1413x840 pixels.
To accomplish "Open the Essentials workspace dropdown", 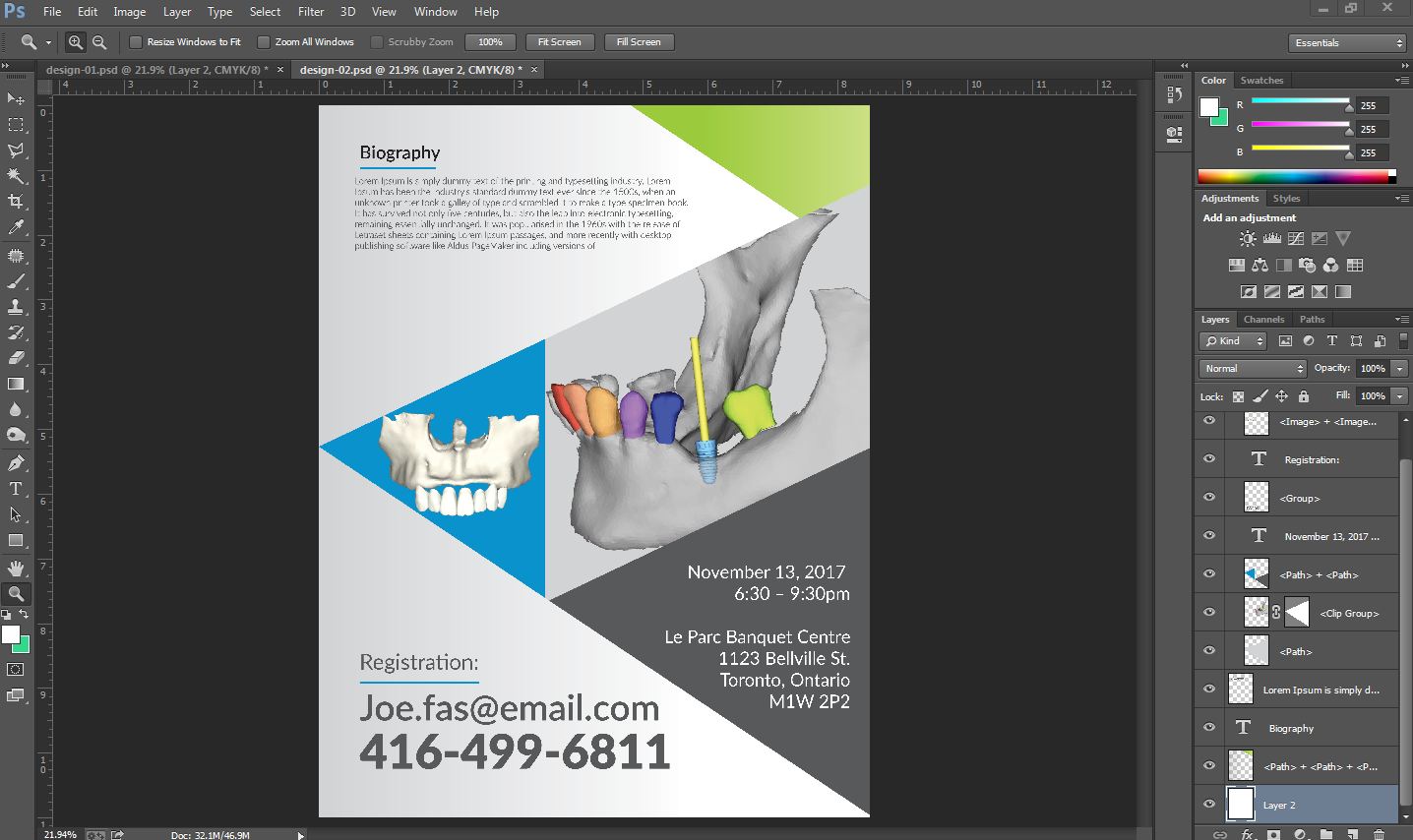I will coord(1347,43).
